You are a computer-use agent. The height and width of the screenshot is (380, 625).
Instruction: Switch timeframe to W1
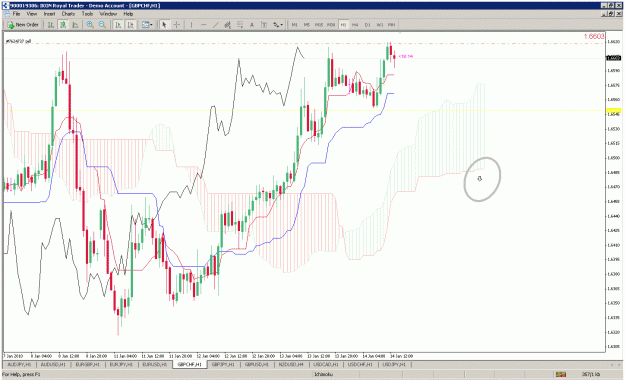379,25
